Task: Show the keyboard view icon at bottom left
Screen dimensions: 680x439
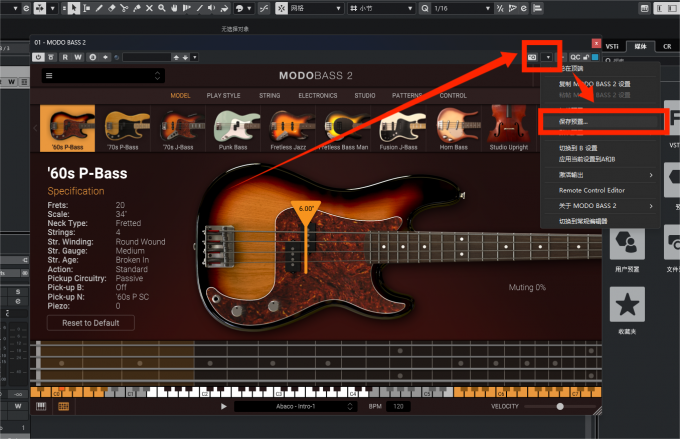Action: 41,406
